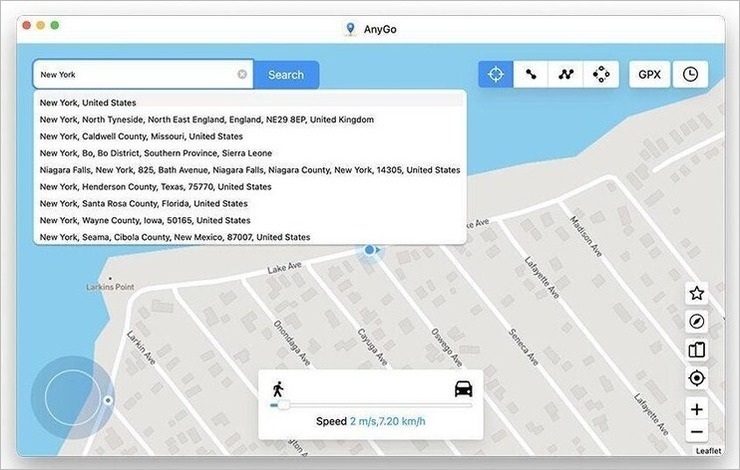
Task: Choose suggestion New York, Bo, Sierra Leone
Action: 250,153
